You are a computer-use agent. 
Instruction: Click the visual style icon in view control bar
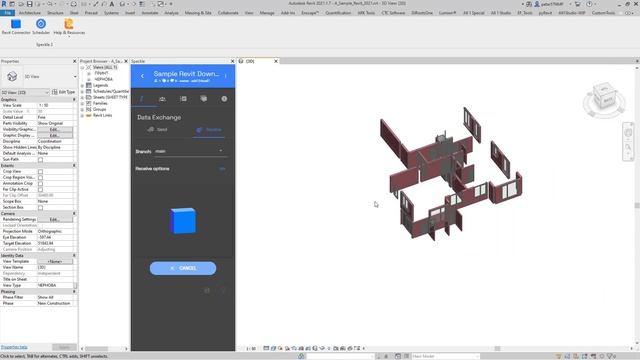273,348
